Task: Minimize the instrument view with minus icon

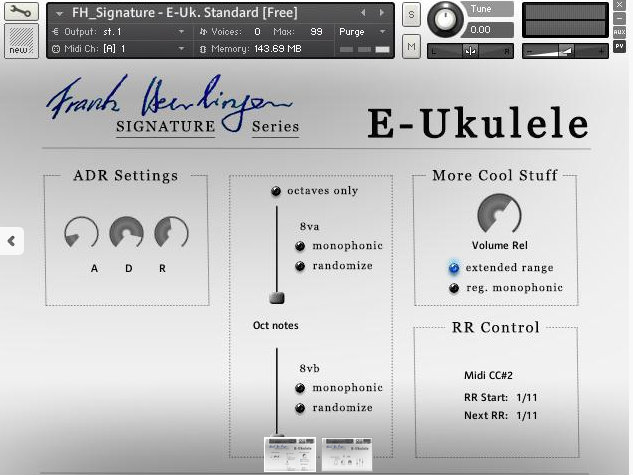Action: 619,19
